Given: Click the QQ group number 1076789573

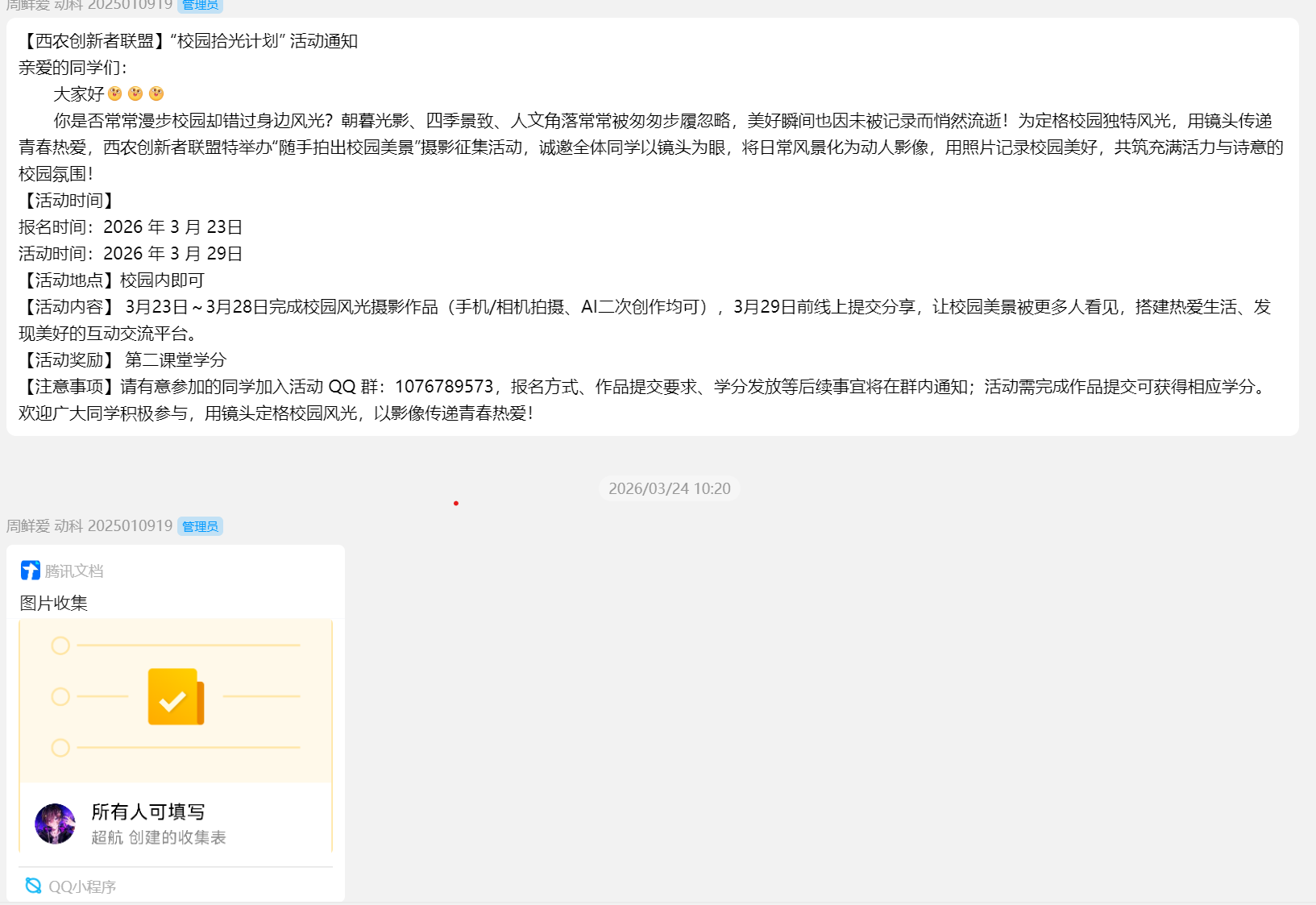Looking at the screenshot, I should [443, 387].
